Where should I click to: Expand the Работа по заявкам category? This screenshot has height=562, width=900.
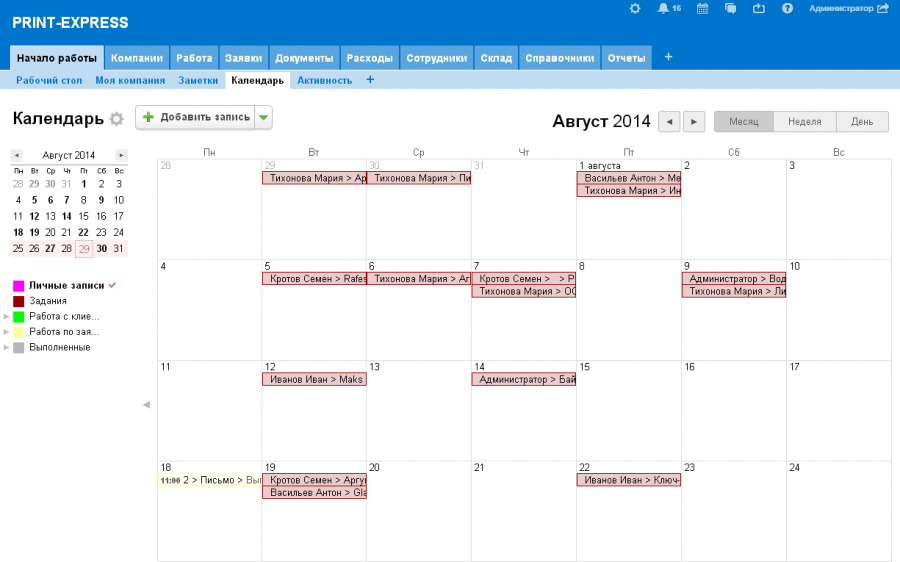click(x=7, y=332)
